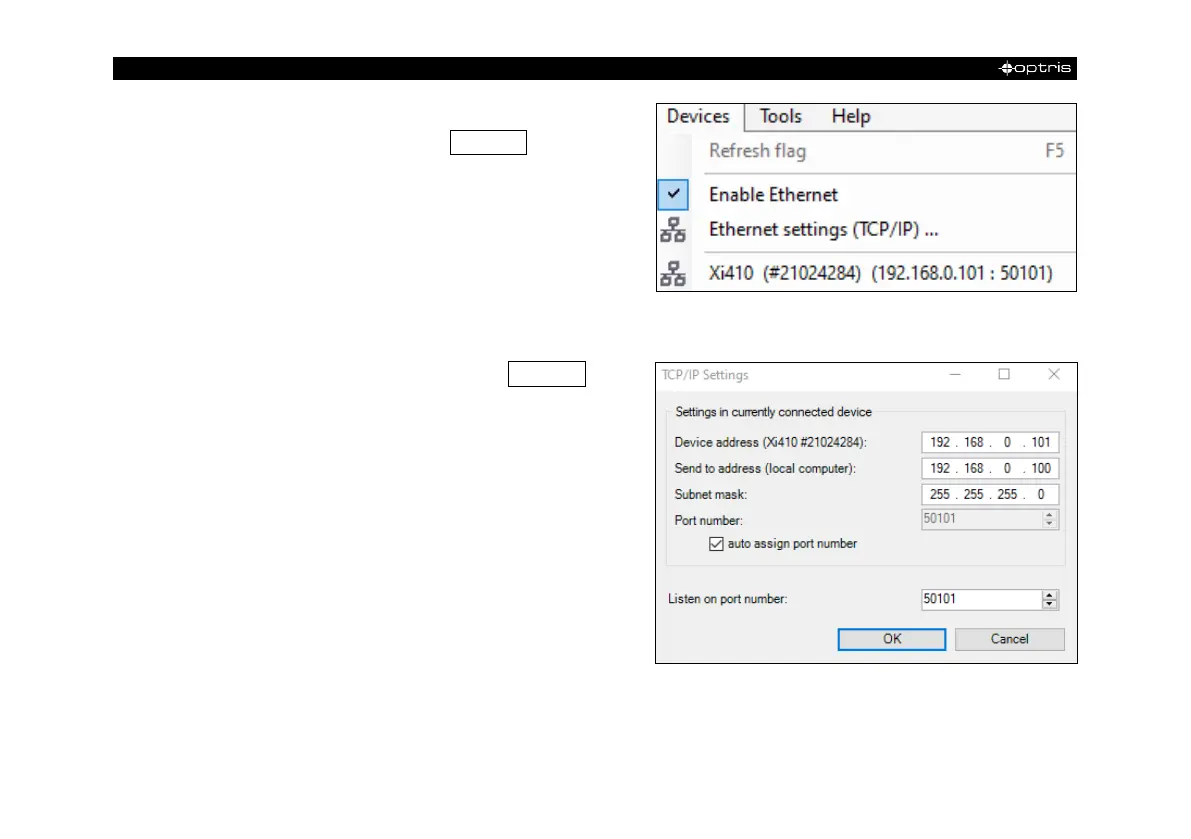Open the Tools menu
Viewport: 1191px width, 839px height.
tap(780, 116)
